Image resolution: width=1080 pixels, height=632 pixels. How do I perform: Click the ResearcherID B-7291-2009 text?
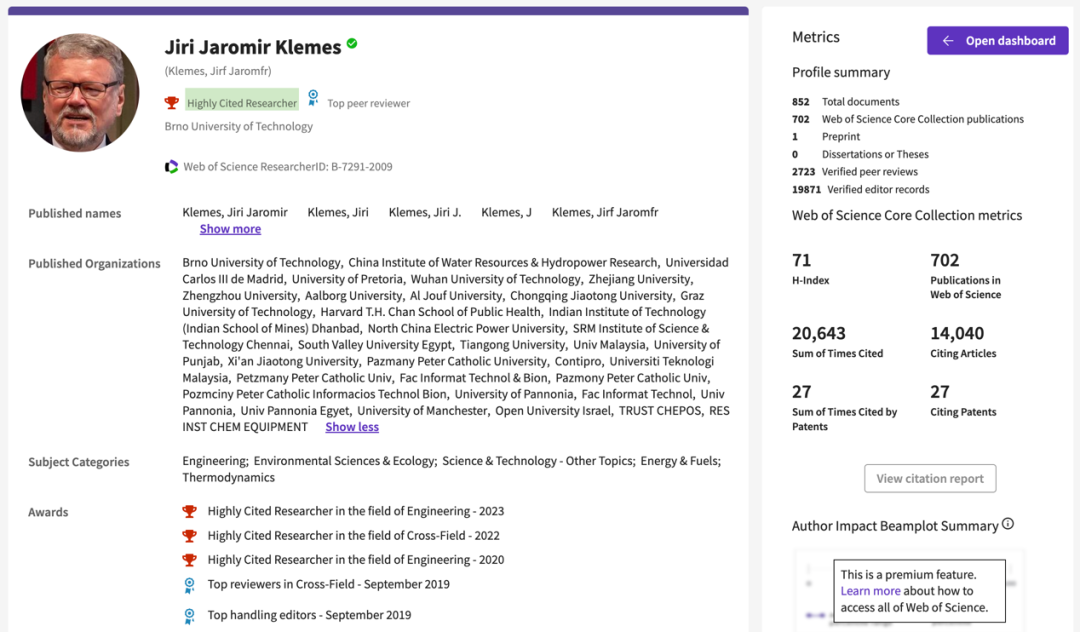pyautogui.click(x=288, y=167)
